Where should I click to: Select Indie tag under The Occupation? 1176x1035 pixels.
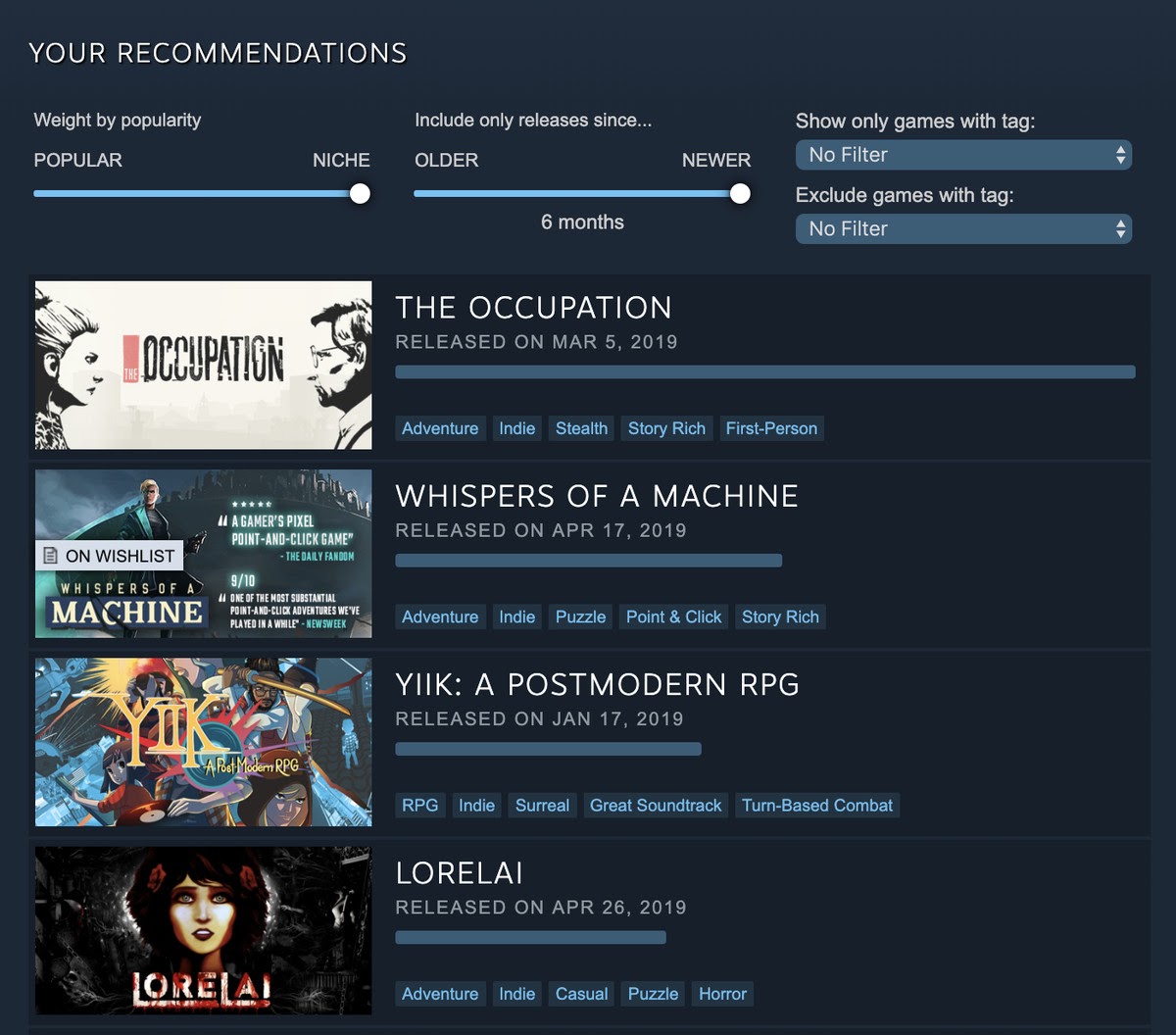point(516,428)
